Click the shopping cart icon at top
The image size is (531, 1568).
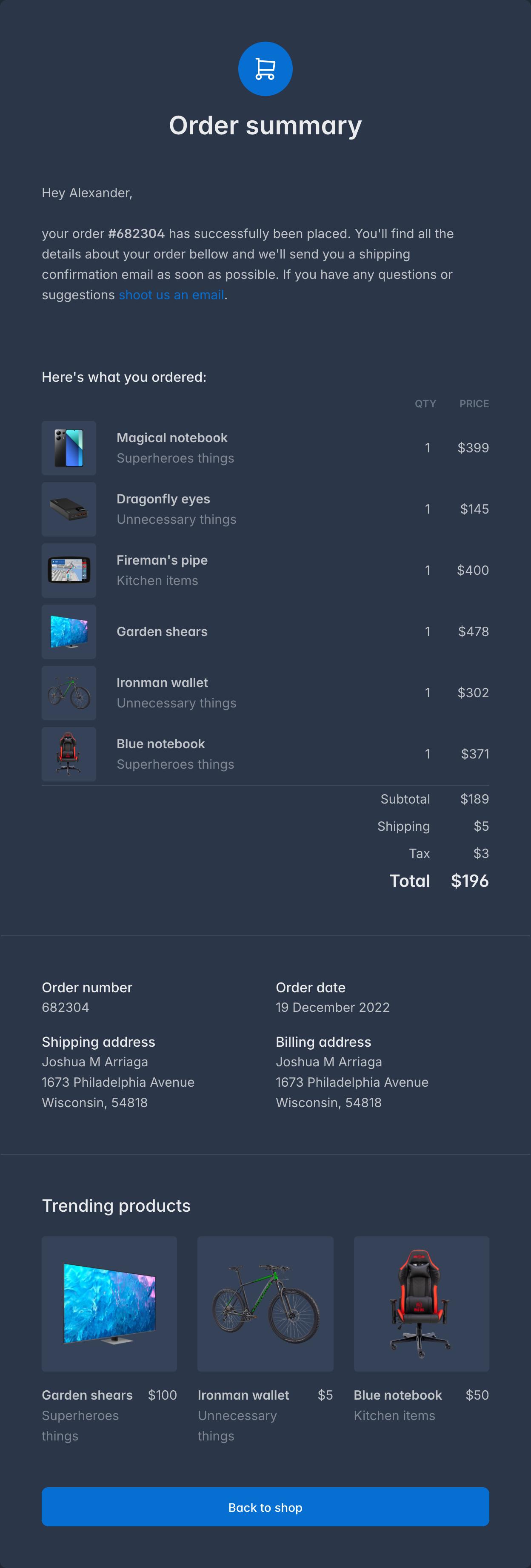[265, 69]
